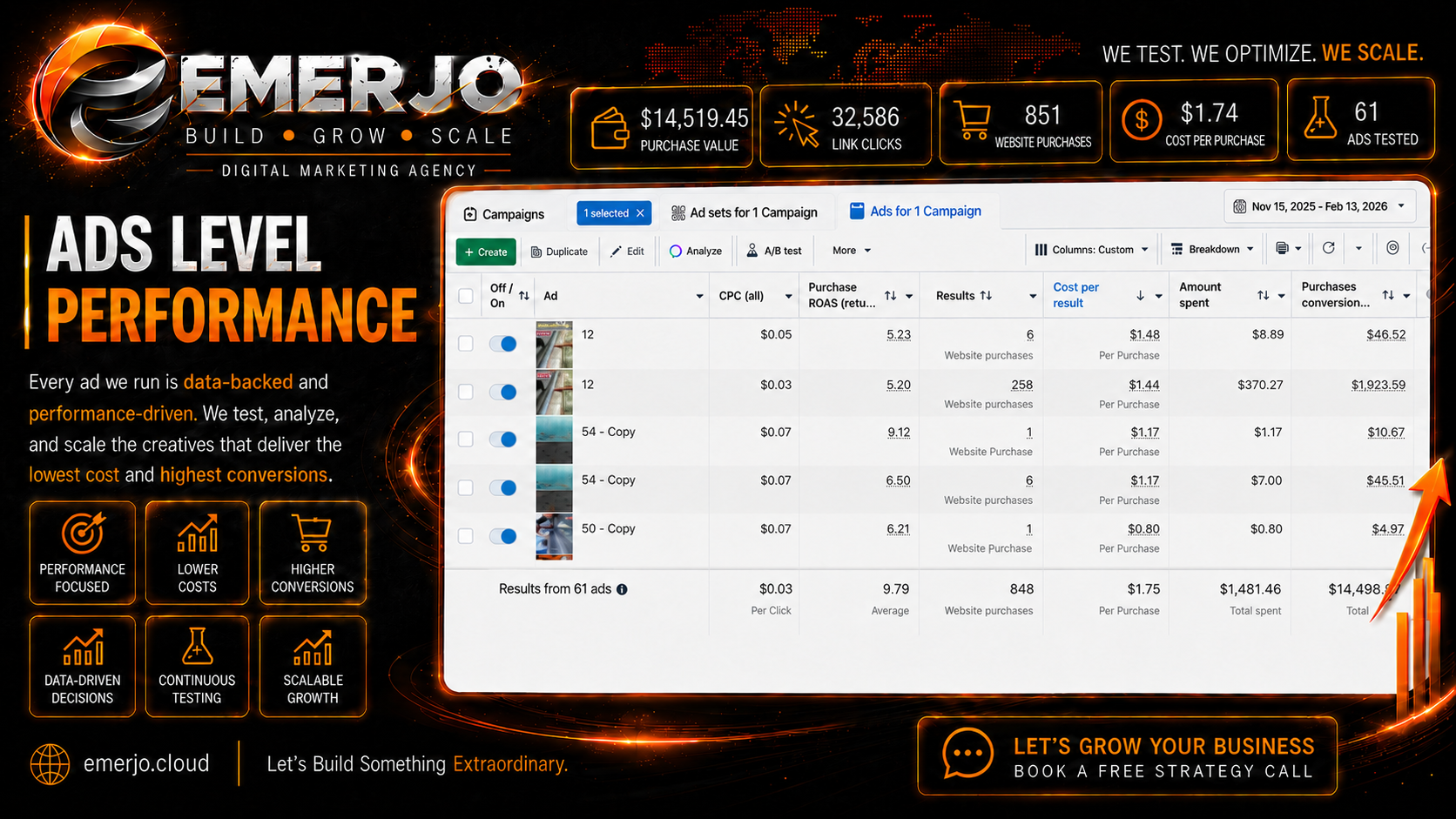Image resolution: width=1456 pixels, height=819 pixels.
Task: Click the reports page icon beside Breakdown
Action: (1282, 249)
